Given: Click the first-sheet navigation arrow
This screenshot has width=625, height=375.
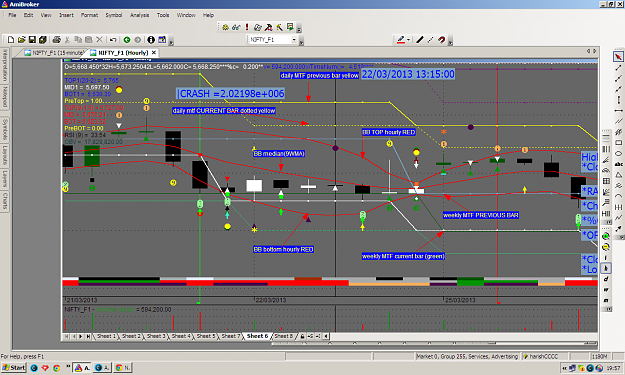Looking at the screenshot, I should [66, 336].
